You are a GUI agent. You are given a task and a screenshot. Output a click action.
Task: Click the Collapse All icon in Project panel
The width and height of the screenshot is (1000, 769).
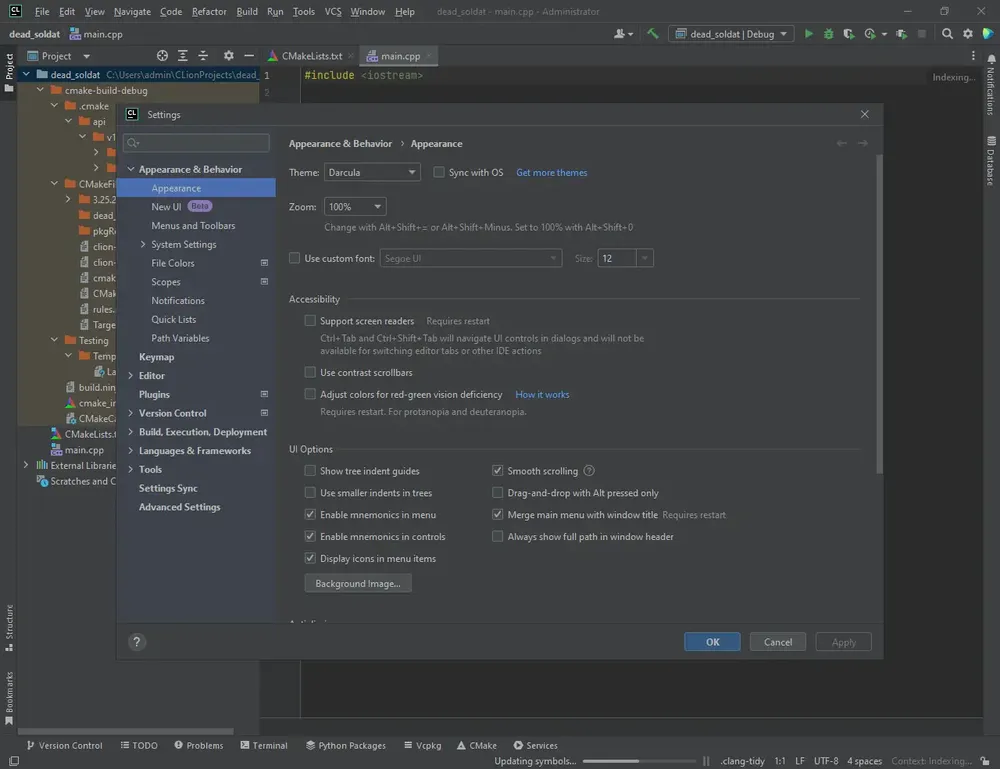coord(204,56)
